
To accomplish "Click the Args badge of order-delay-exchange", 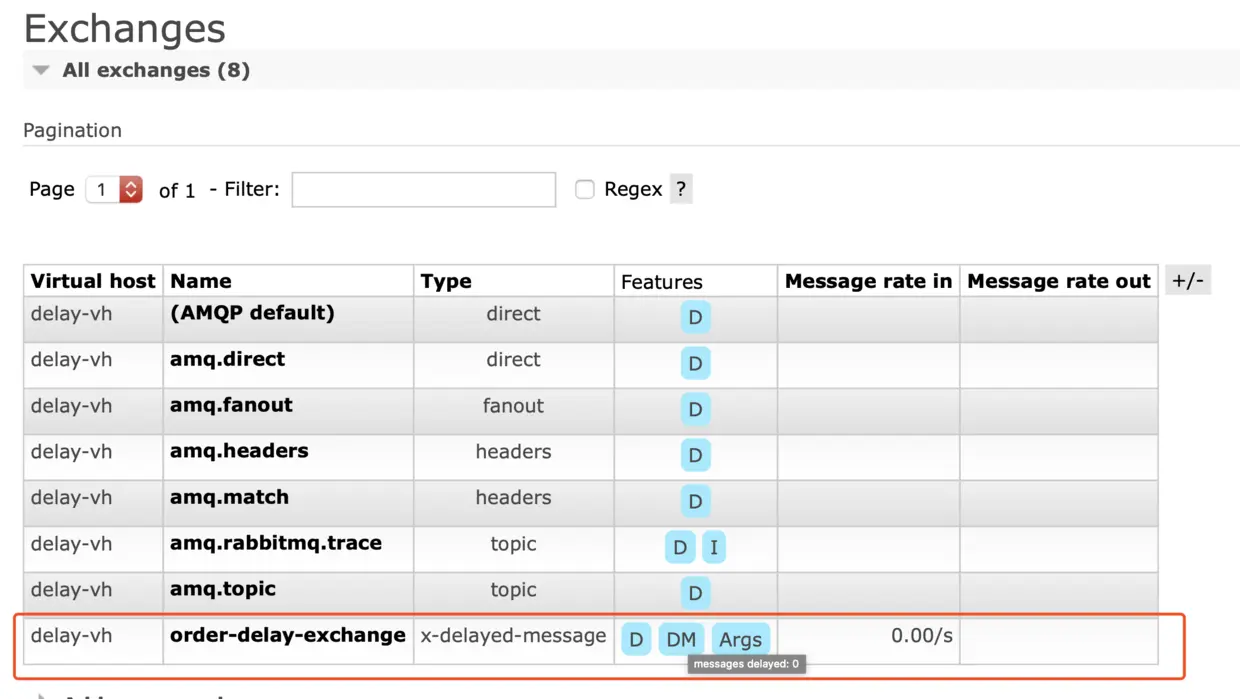I will pyautogui.click(x=740, y=639).
